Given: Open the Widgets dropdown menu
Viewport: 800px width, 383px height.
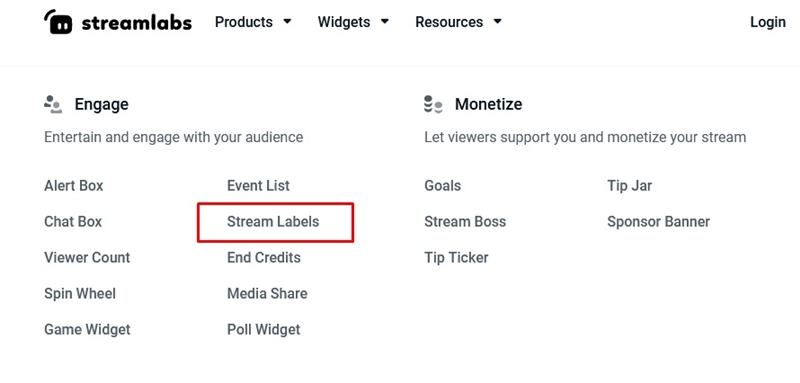Looking at the screenshot, I should pyautogui.click(x=353, y=22).
